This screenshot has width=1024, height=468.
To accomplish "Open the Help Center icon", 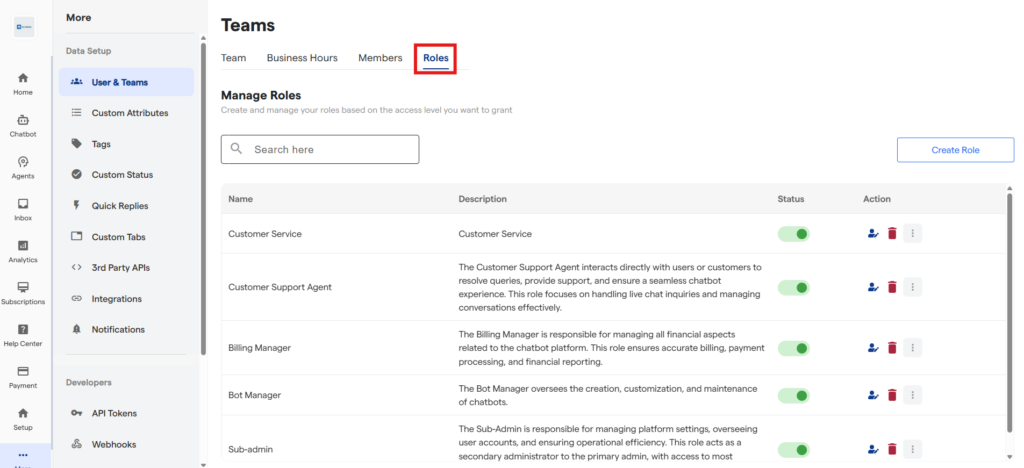I will (x=23, y=334).
